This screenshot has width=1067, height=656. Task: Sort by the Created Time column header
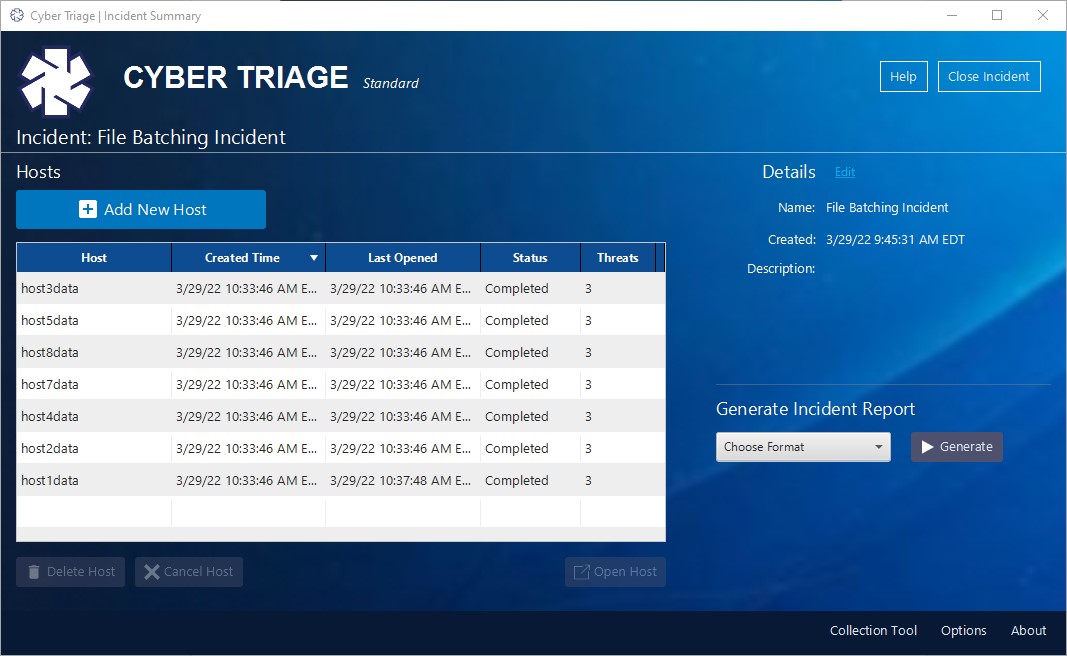tap(248, 258)
